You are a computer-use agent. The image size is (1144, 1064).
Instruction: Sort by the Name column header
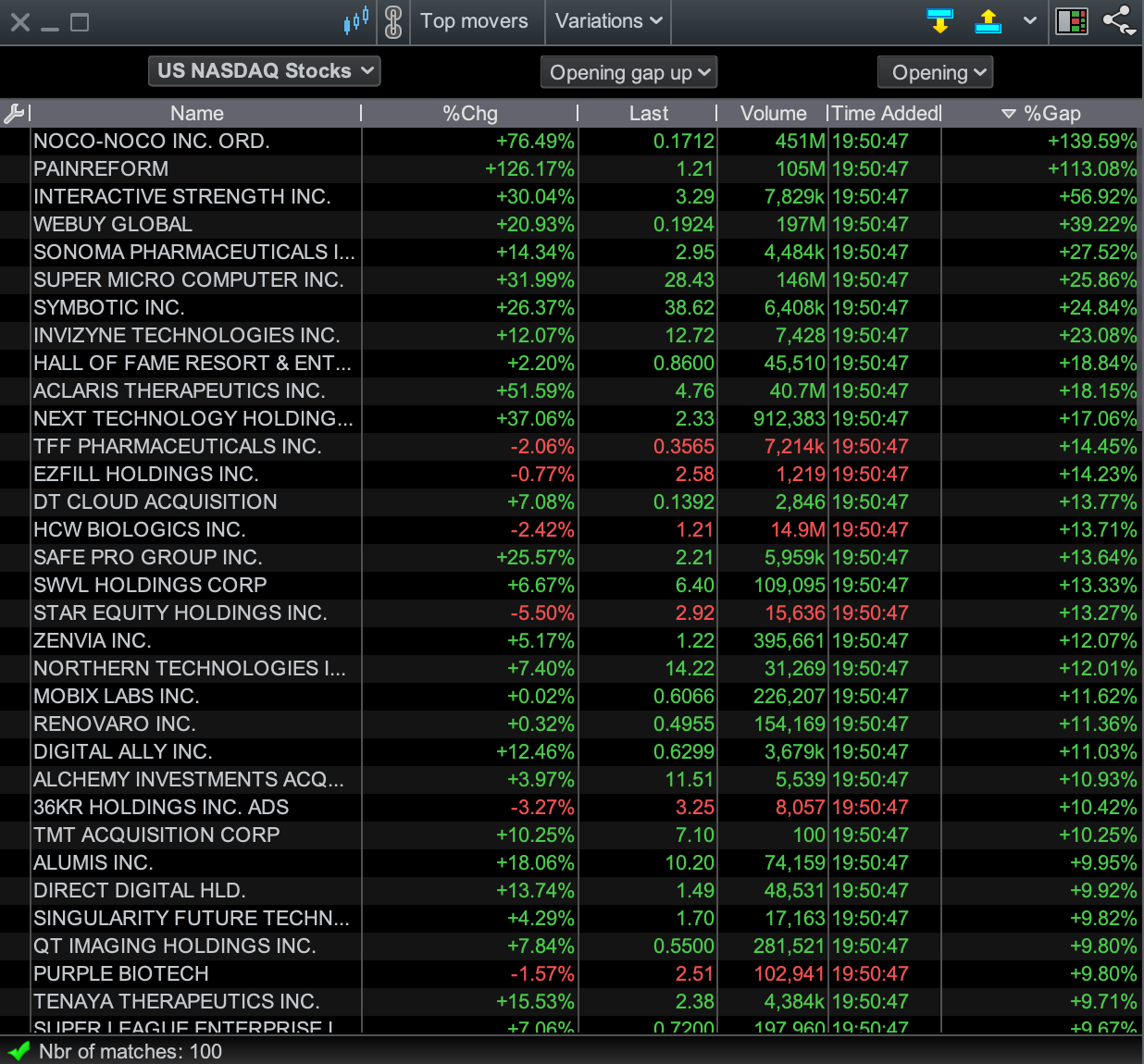point(197,114)
